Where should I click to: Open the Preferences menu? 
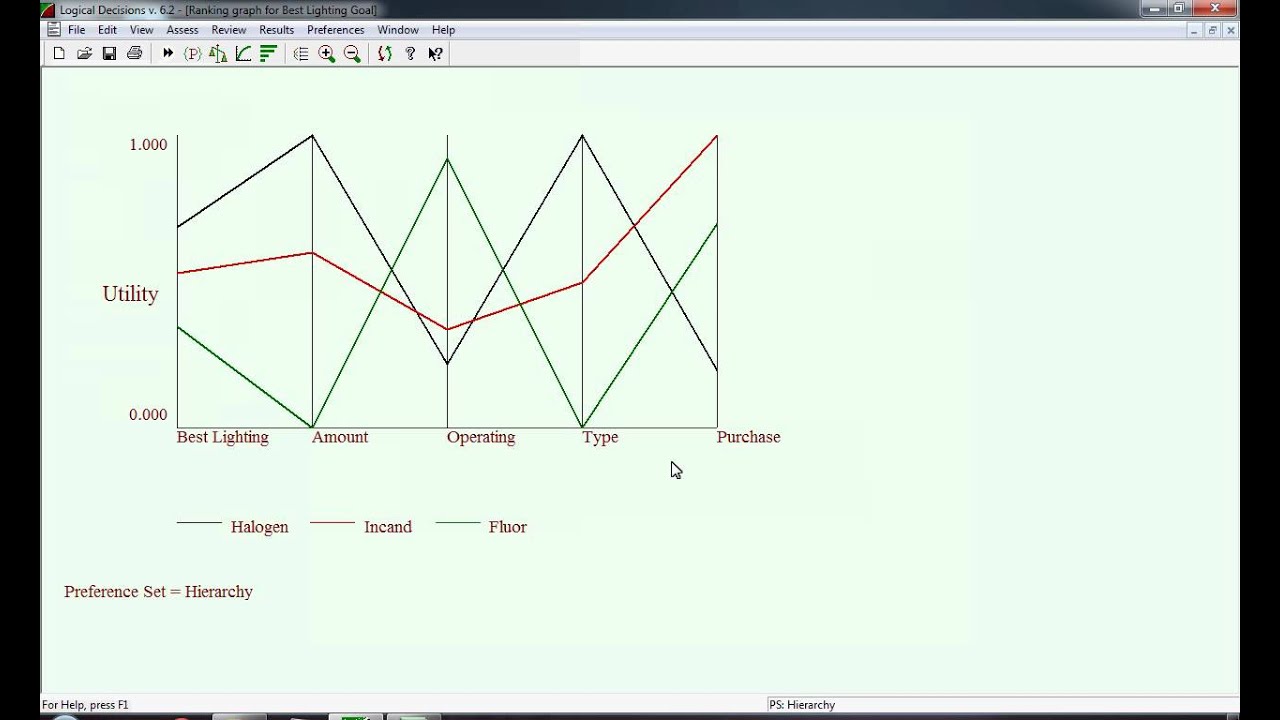pyautogui.click(x=336, y=30)
